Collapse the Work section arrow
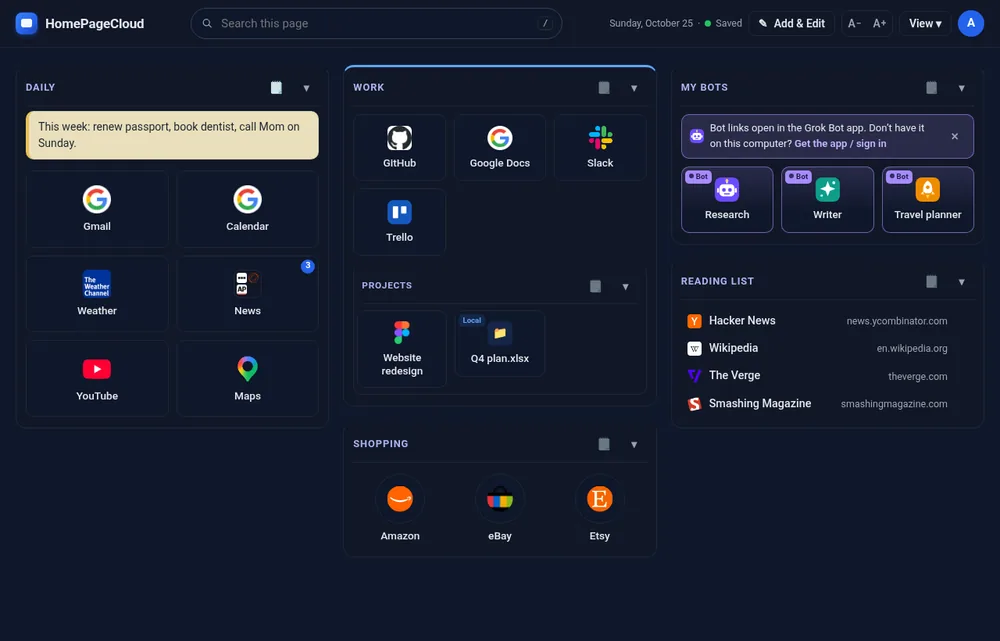Screen dimensions: 1000x641 click(x=634, y=88)
